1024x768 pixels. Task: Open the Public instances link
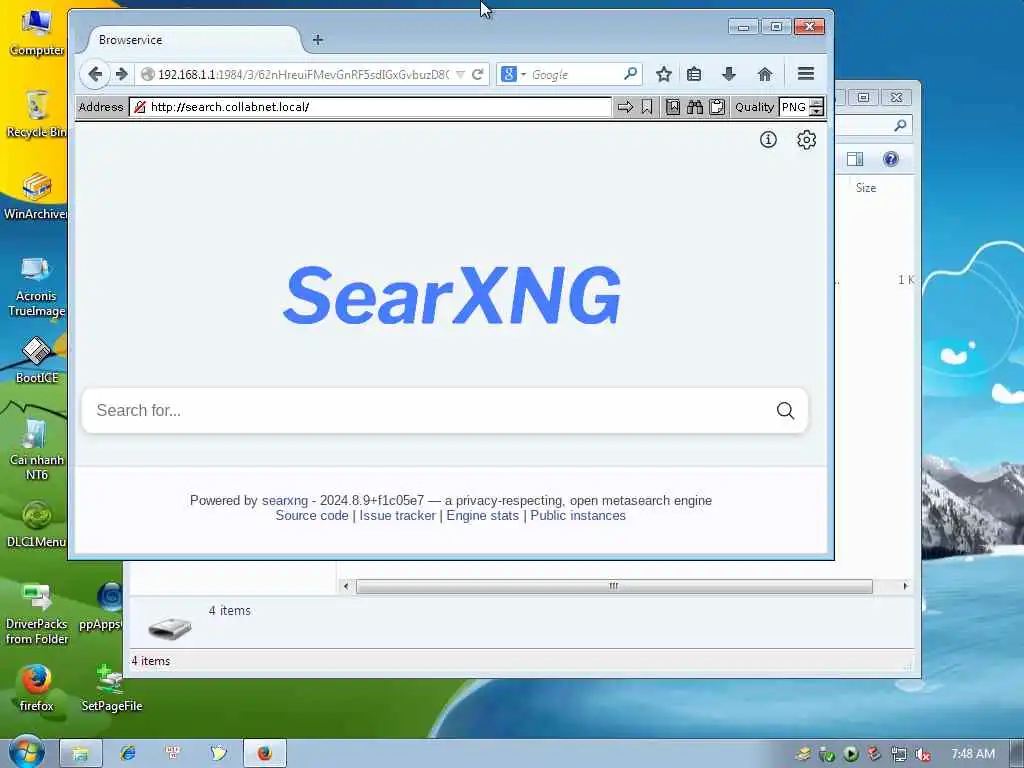578,516
